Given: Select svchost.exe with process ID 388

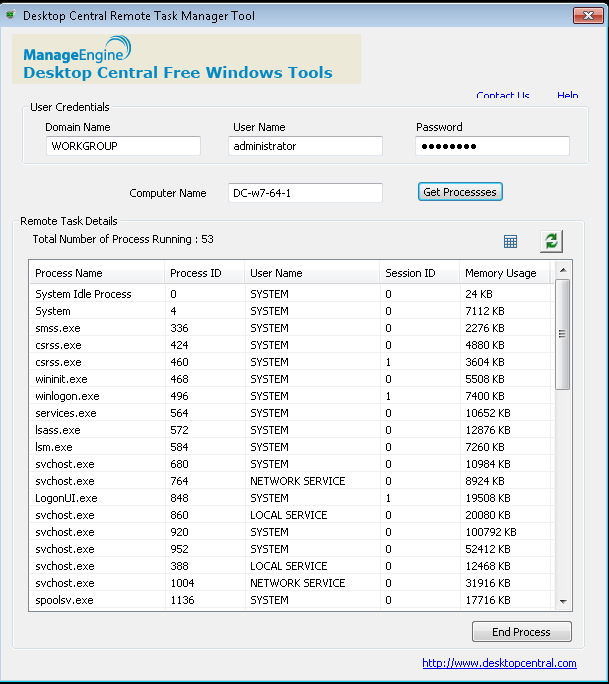Looking at the screenshot, I should point(291,566).
